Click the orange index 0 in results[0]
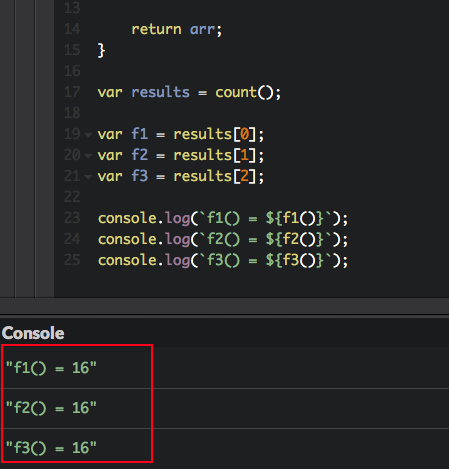Image resolution: width=449 pixels, height=469 pixels. (x=244, y=134)
